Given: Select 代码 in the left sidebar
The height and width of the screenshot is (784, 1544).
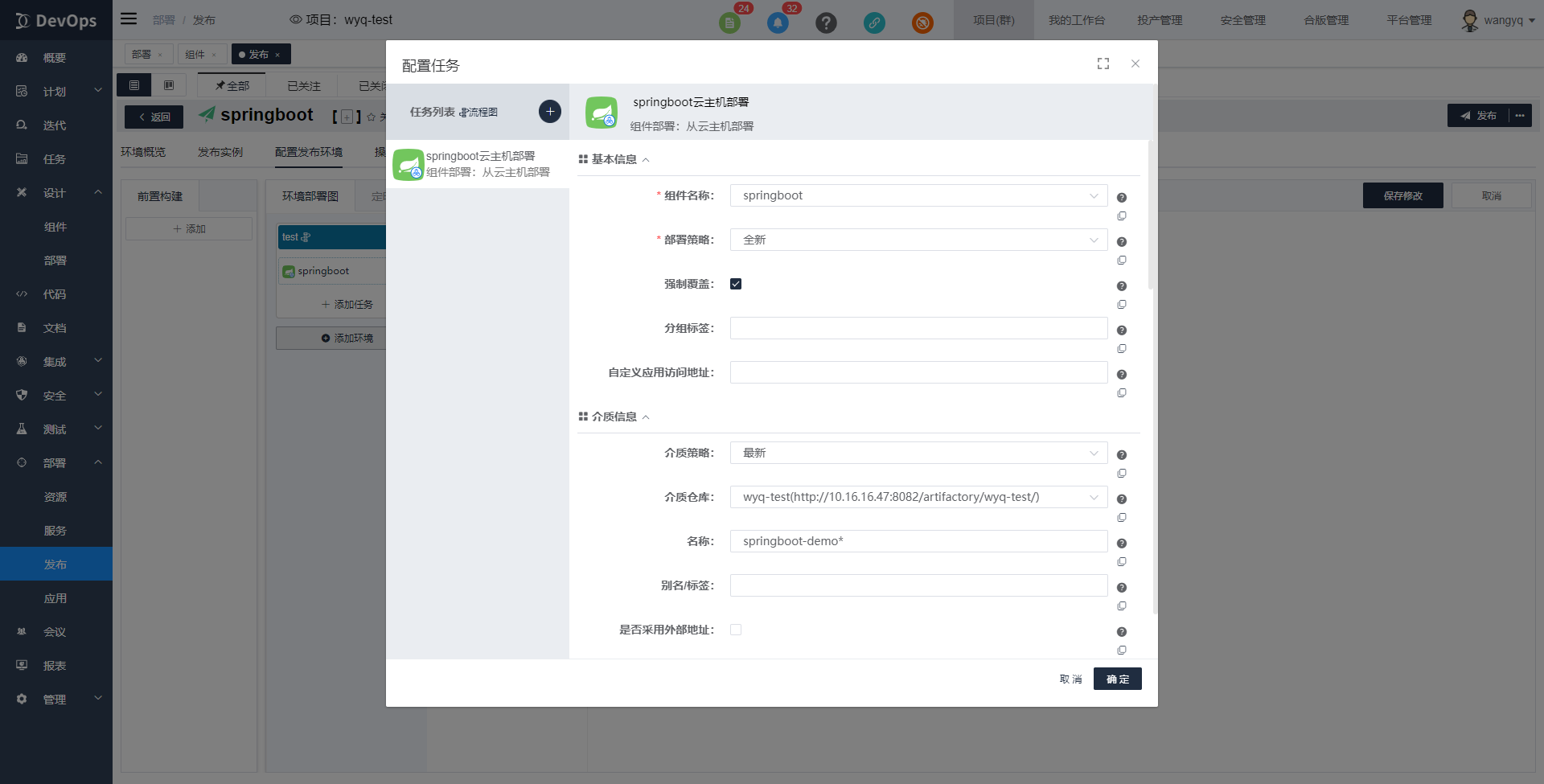Looking at the screenshot, I should (55, 293).
